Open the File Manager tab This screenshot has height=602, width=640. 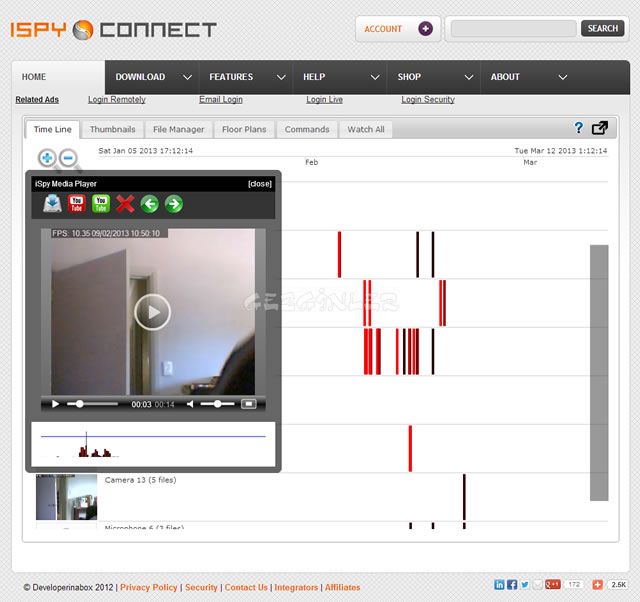click(x=179, y=129)
